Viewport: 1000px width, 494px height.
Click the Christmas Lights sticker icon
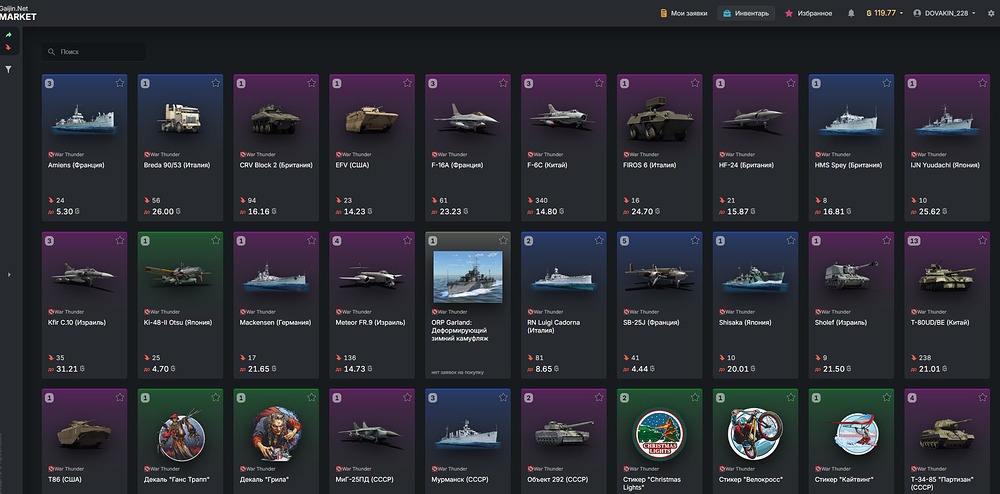click(659, 435)
